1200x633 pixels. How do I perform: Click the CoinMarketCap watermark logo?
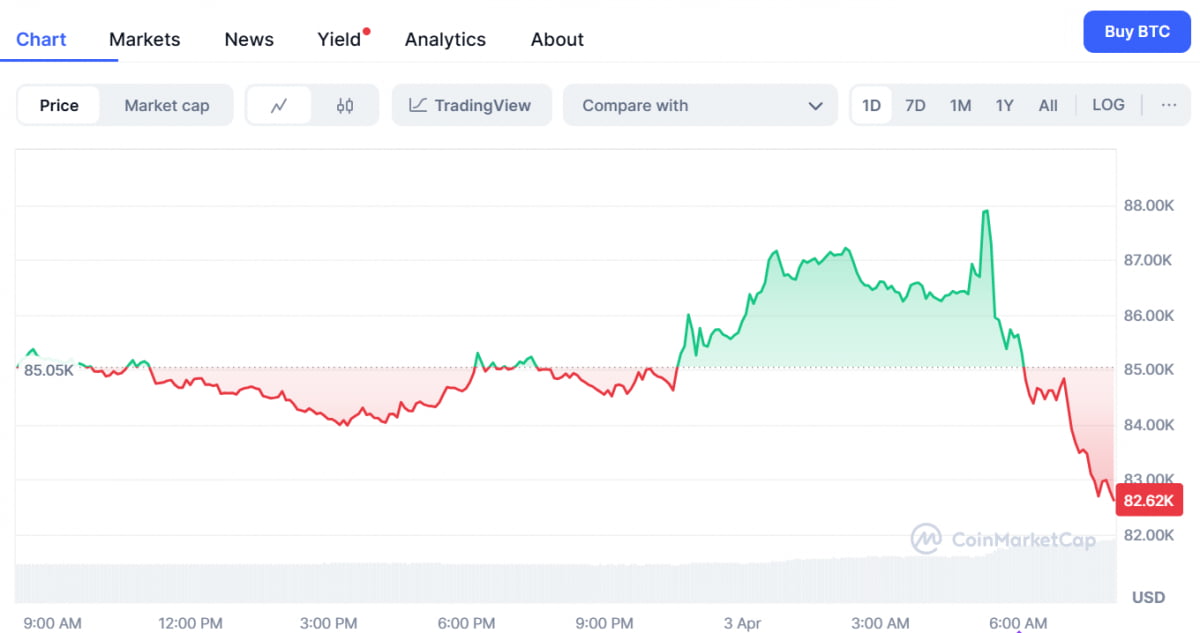pos(1003,540)
